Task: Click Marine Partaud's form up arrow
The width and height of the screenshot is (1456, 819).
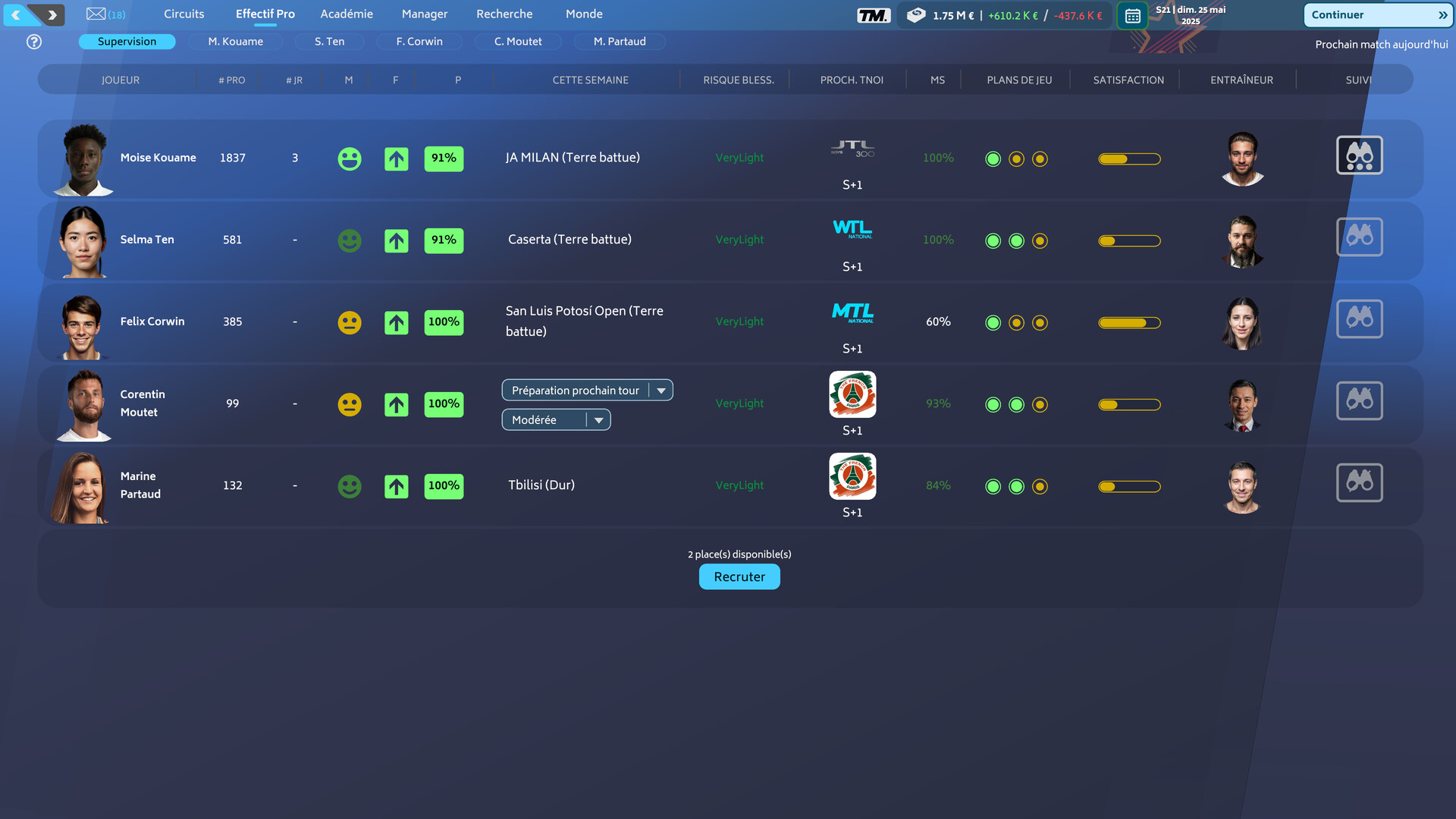Action: point(397,487)
